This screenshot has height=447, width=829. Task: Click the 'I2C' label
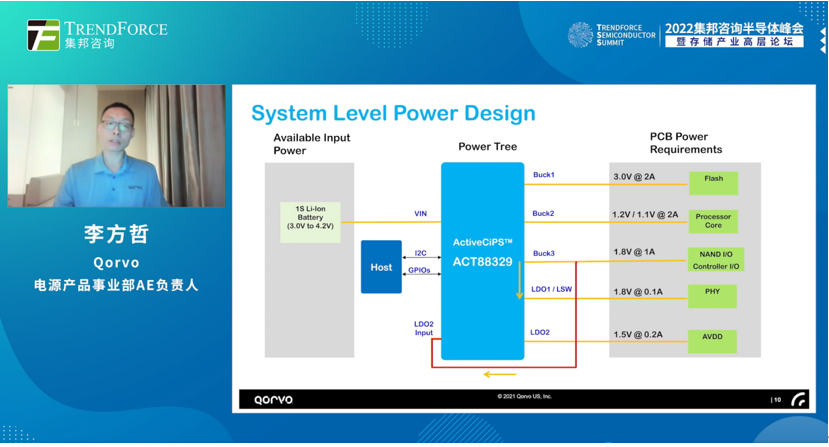pos(420,253)
